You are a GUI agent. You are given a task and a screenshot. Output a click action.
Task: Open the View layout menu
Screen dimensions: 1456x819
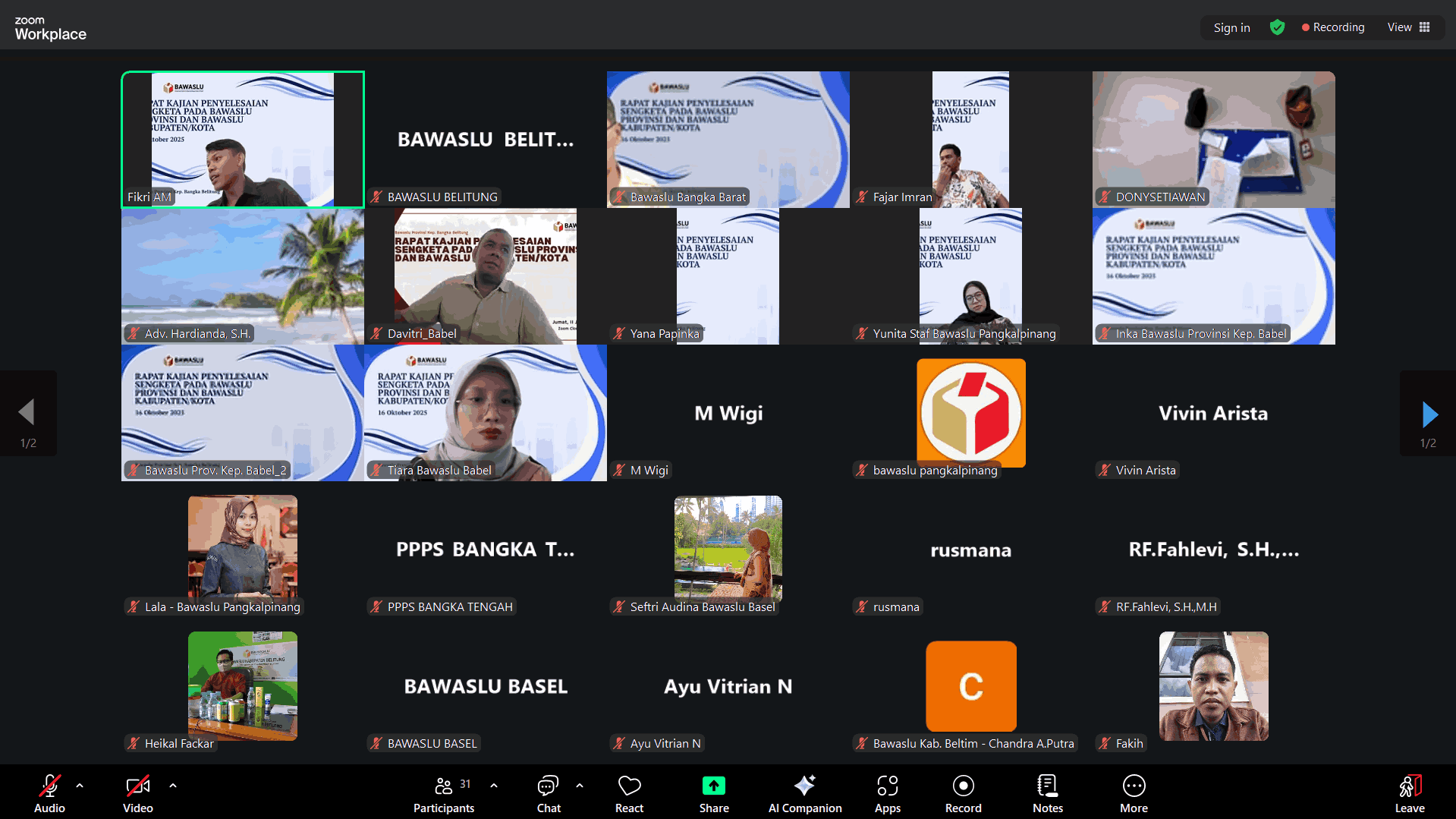[x=1408, y=27]
